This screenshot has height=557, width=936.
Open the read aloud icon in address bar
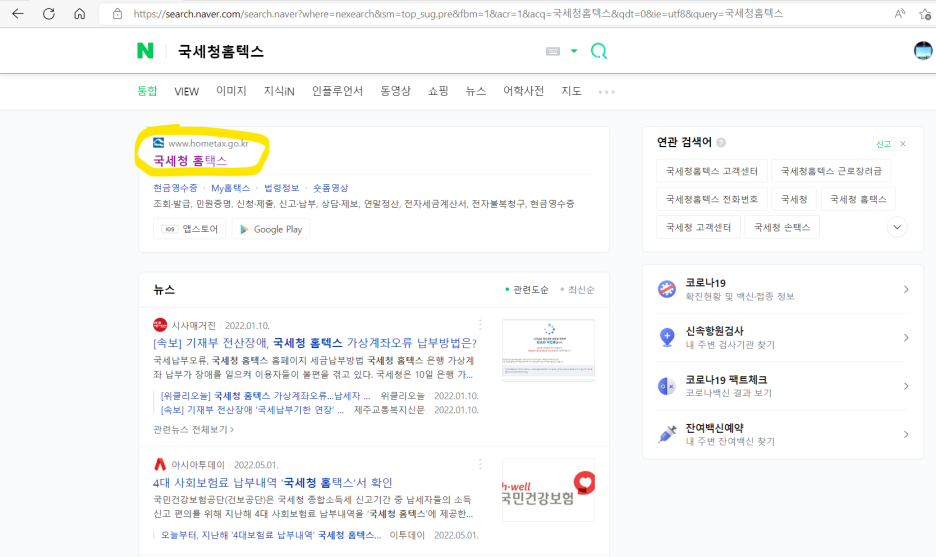(x=900, y=14)
